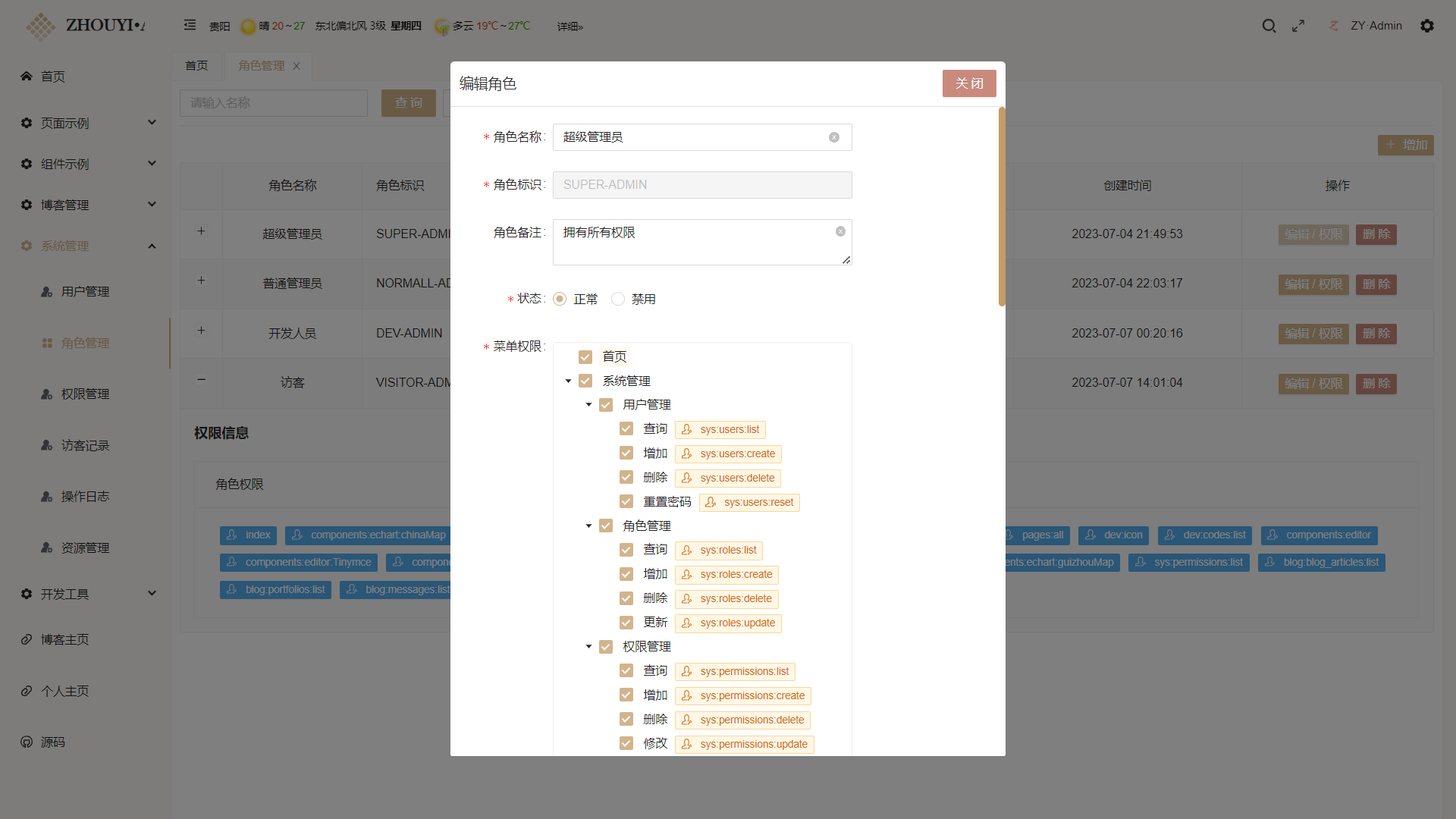Click the search magnifier icon in header

point(1269,26)
